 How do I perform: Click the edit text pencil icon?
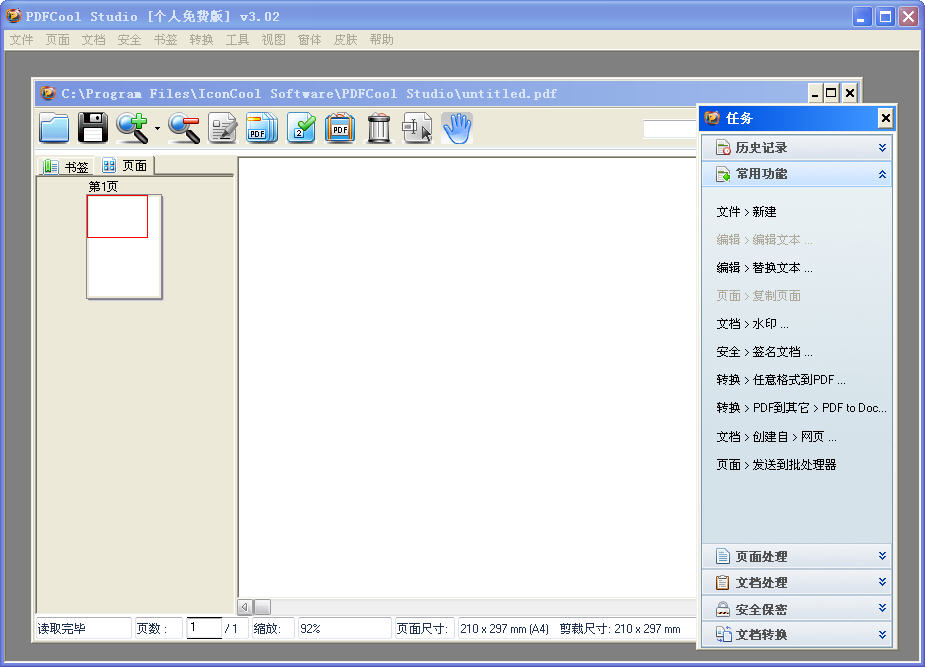tap(223, 128)
